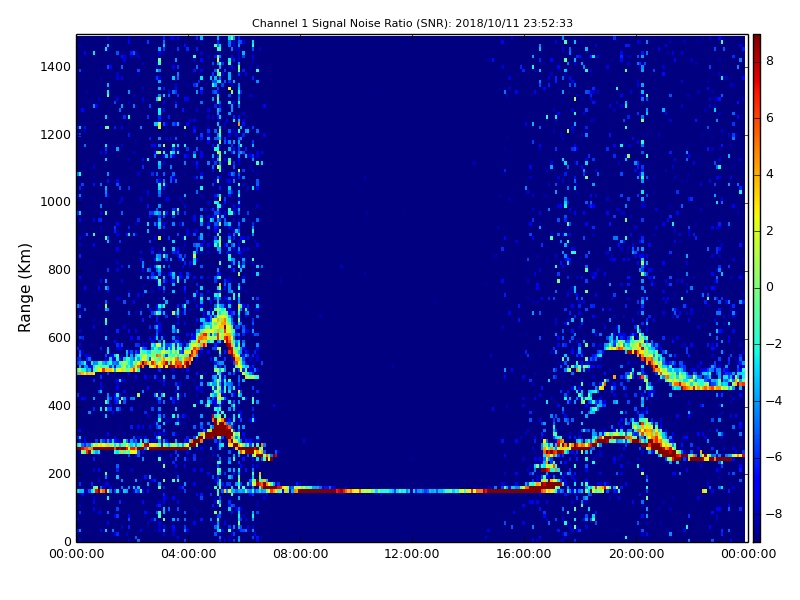The image size is (800, 600).
Task: Click the 16:00:00 time axis label
Action: (x=524, y=554)
